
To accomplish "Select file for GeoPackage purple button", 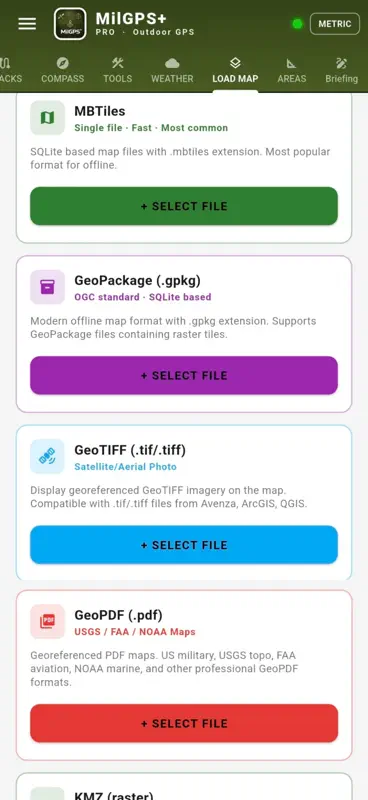I will point(184,376).
